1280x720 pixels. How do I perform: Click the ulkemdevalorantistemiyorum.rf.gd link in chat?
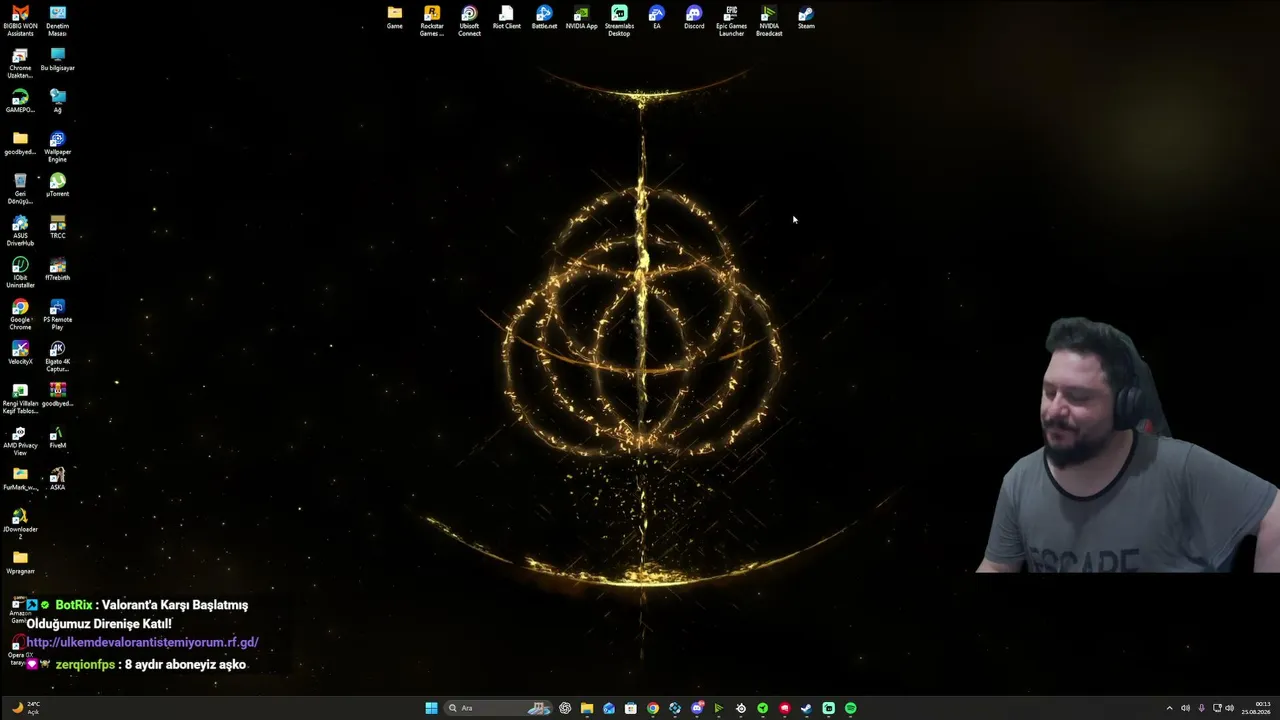click(x=142, y=642)
